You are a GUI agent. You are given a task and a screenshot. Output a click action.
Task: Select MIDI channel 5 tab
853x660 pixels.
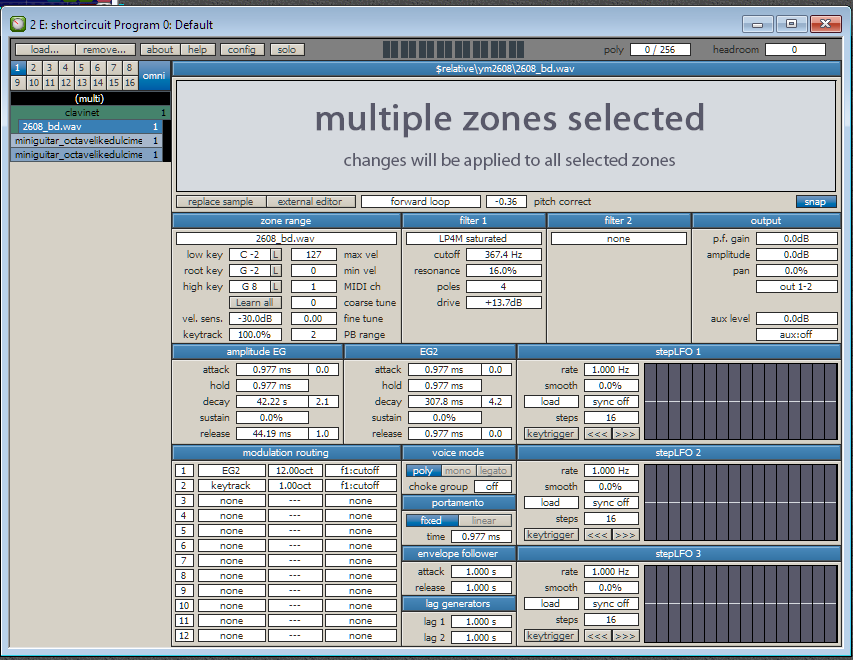tap(82, 67)
